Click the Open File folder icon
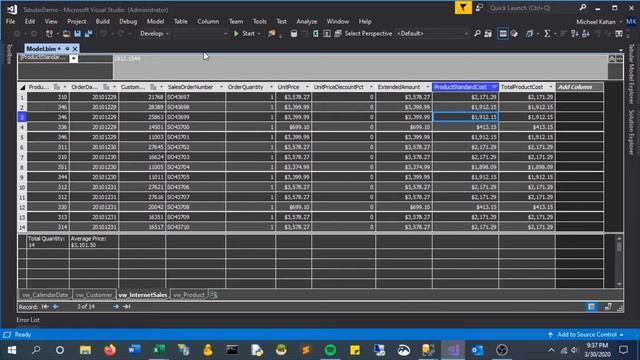 [x=66, y=33]
